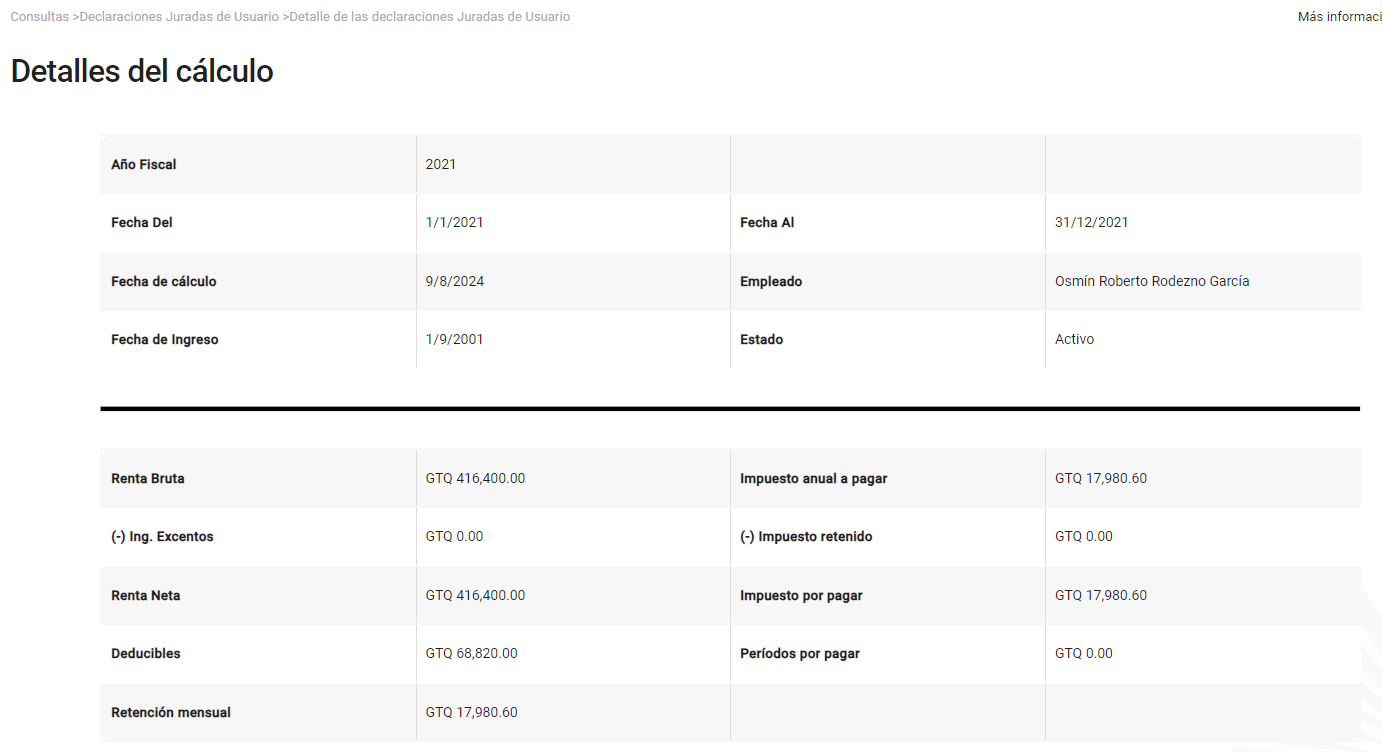Click the Fecha Del value 1/1/2021

pos(454,222)
